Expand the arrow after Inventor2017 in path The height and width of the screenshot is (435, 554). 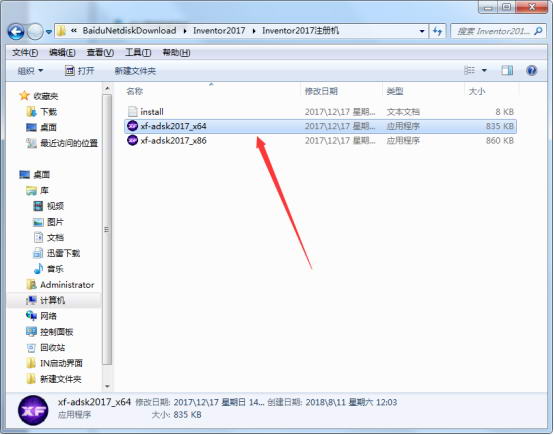click(x=254, y=31)
